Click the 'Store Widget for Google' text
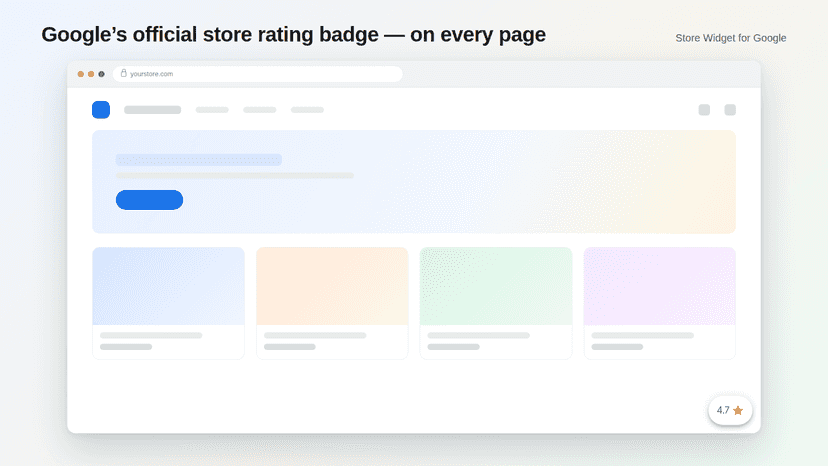 click(731, 38)
